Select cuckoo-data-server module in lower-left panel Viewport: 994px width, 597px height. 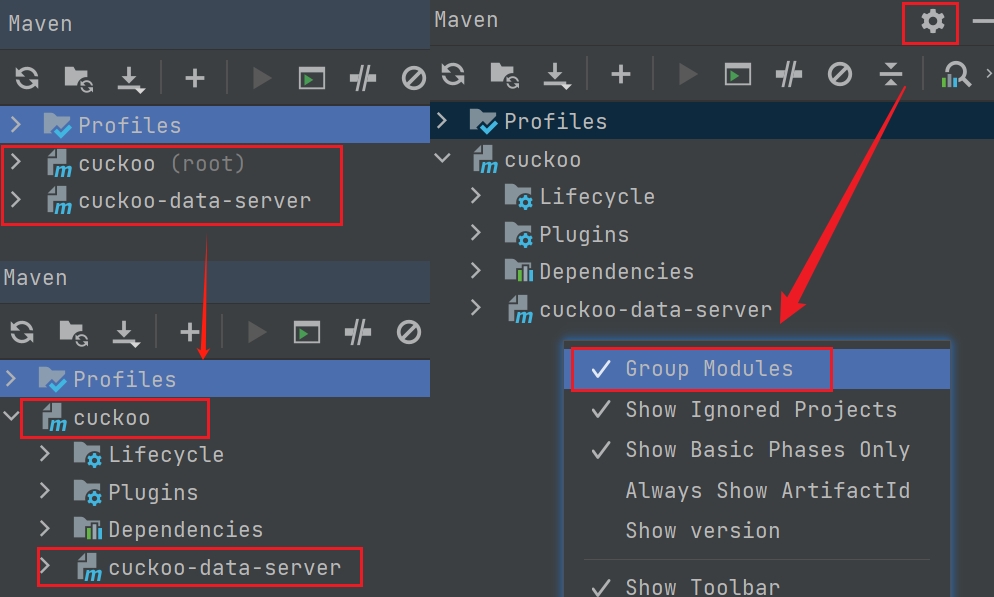(x=224, y=568)
